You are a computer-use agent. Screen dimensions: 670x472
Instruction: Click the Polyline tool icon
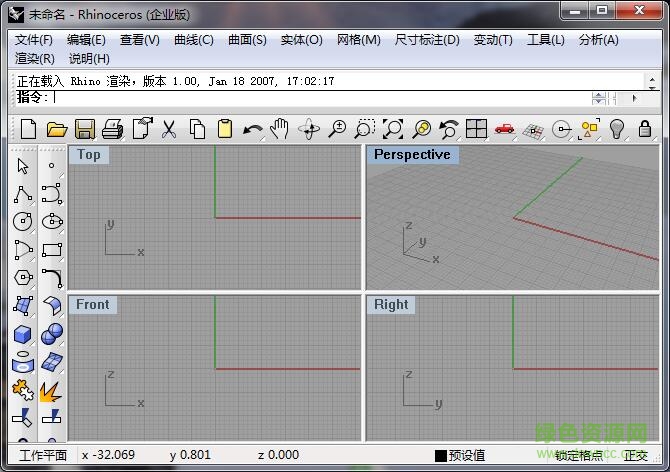click(22, 194)
